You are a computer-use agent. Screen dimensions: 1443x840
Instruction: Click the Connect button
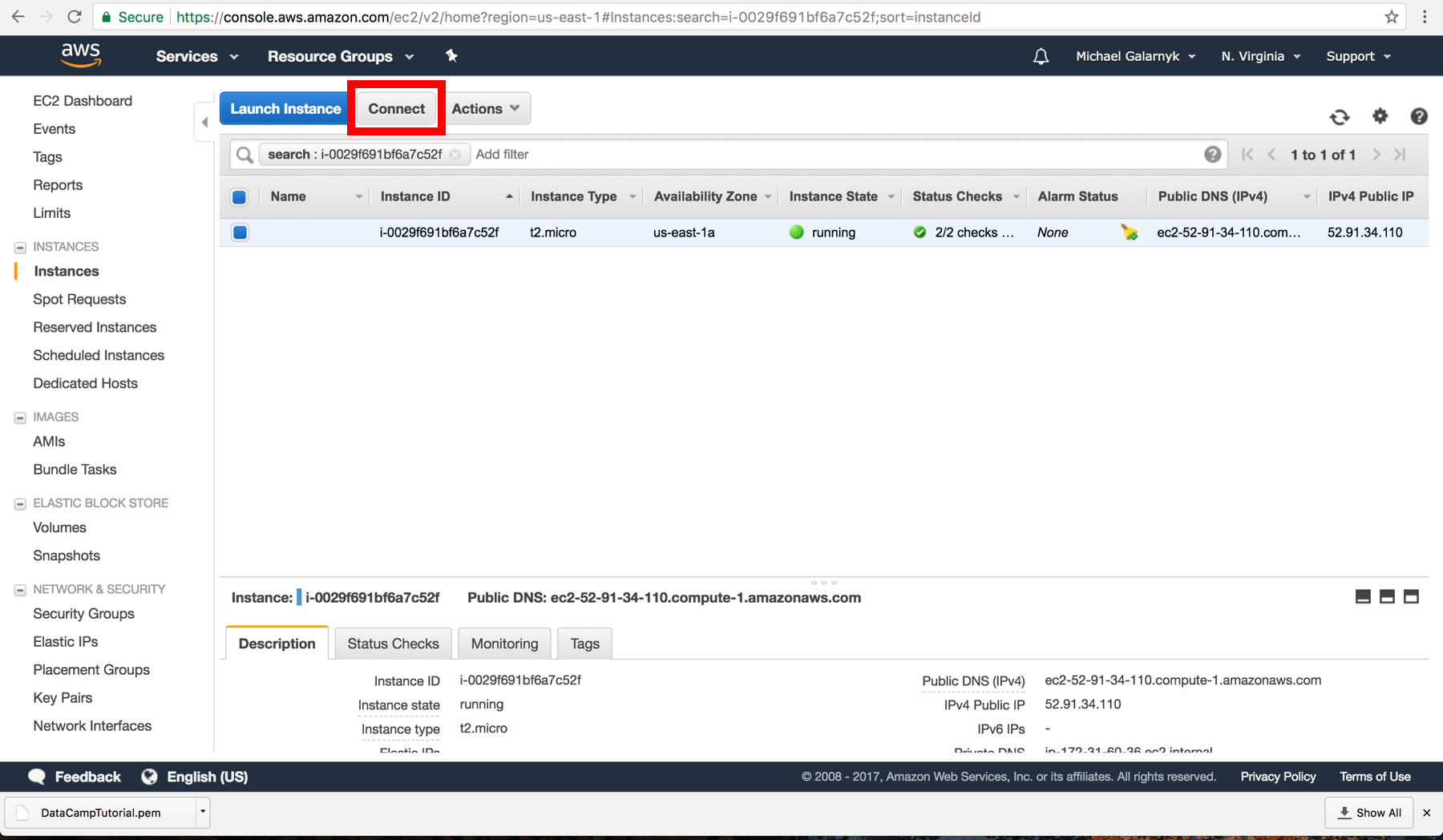[x=395, y=108]
